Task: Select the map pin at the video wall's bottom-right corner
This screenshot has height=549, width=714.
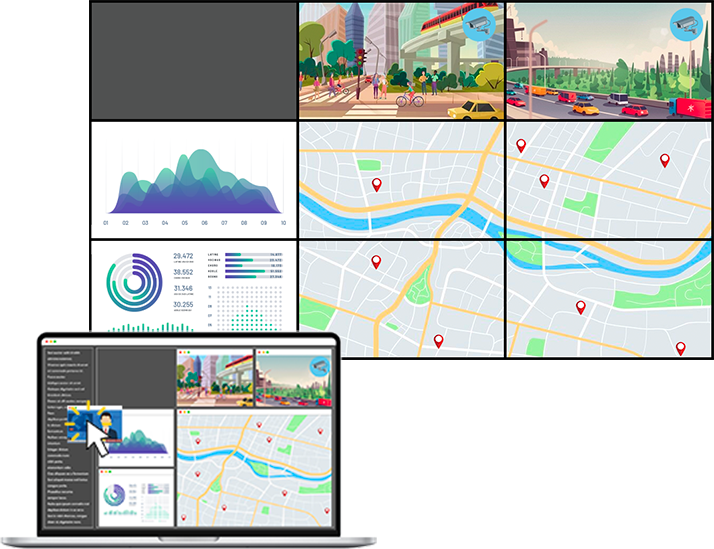Action: (x=680, y=348)
